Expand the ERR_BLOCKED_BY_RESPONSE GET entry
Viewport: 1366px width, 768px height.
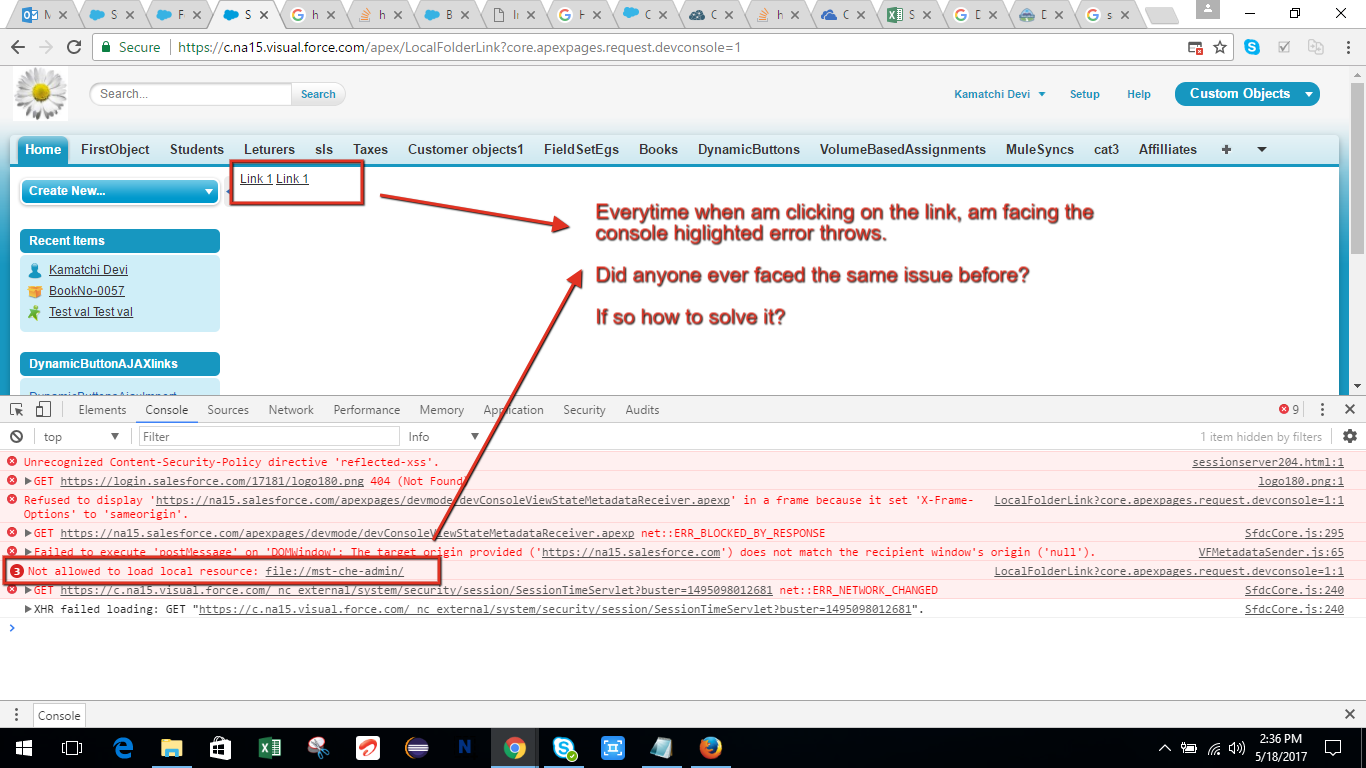click(x=28, y=533)
